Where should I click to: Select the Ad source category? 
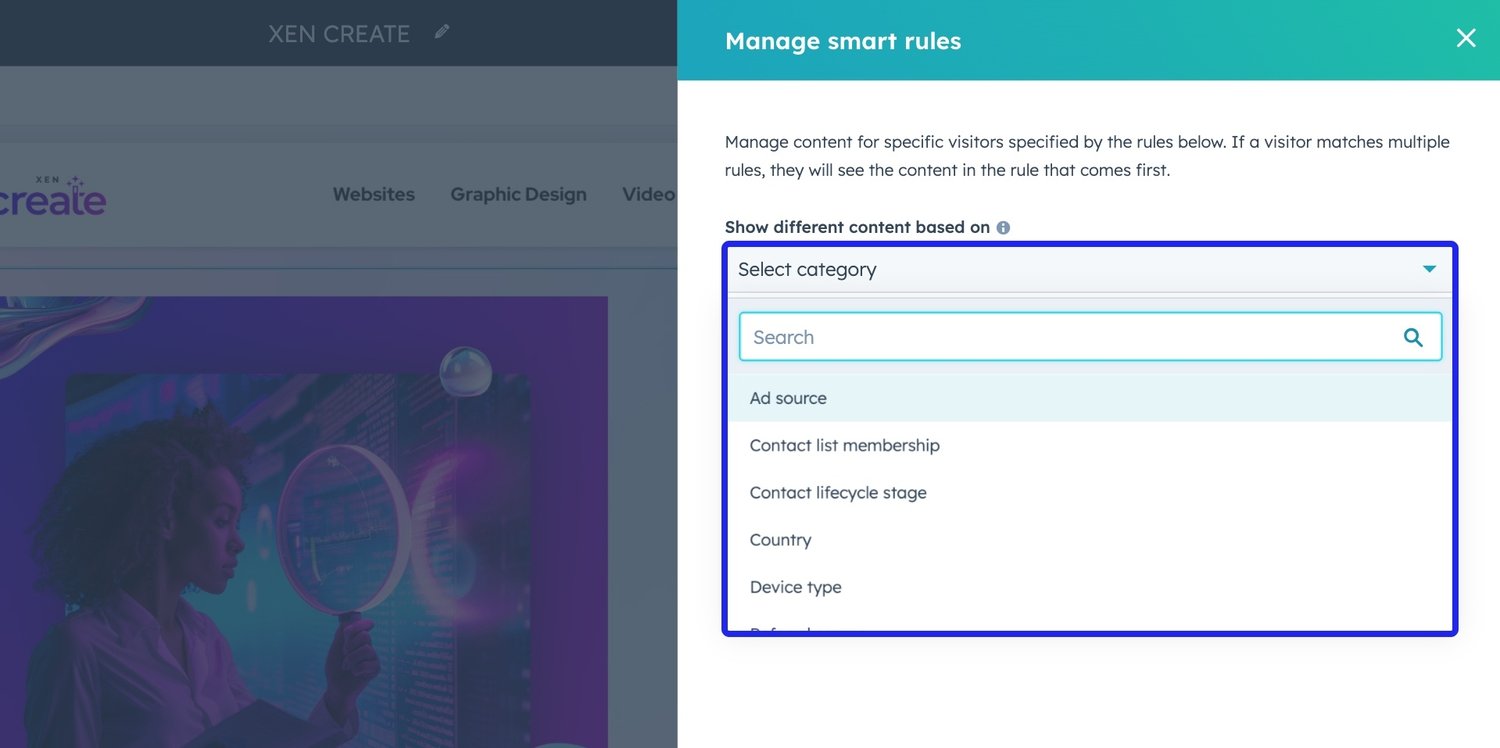788,397
